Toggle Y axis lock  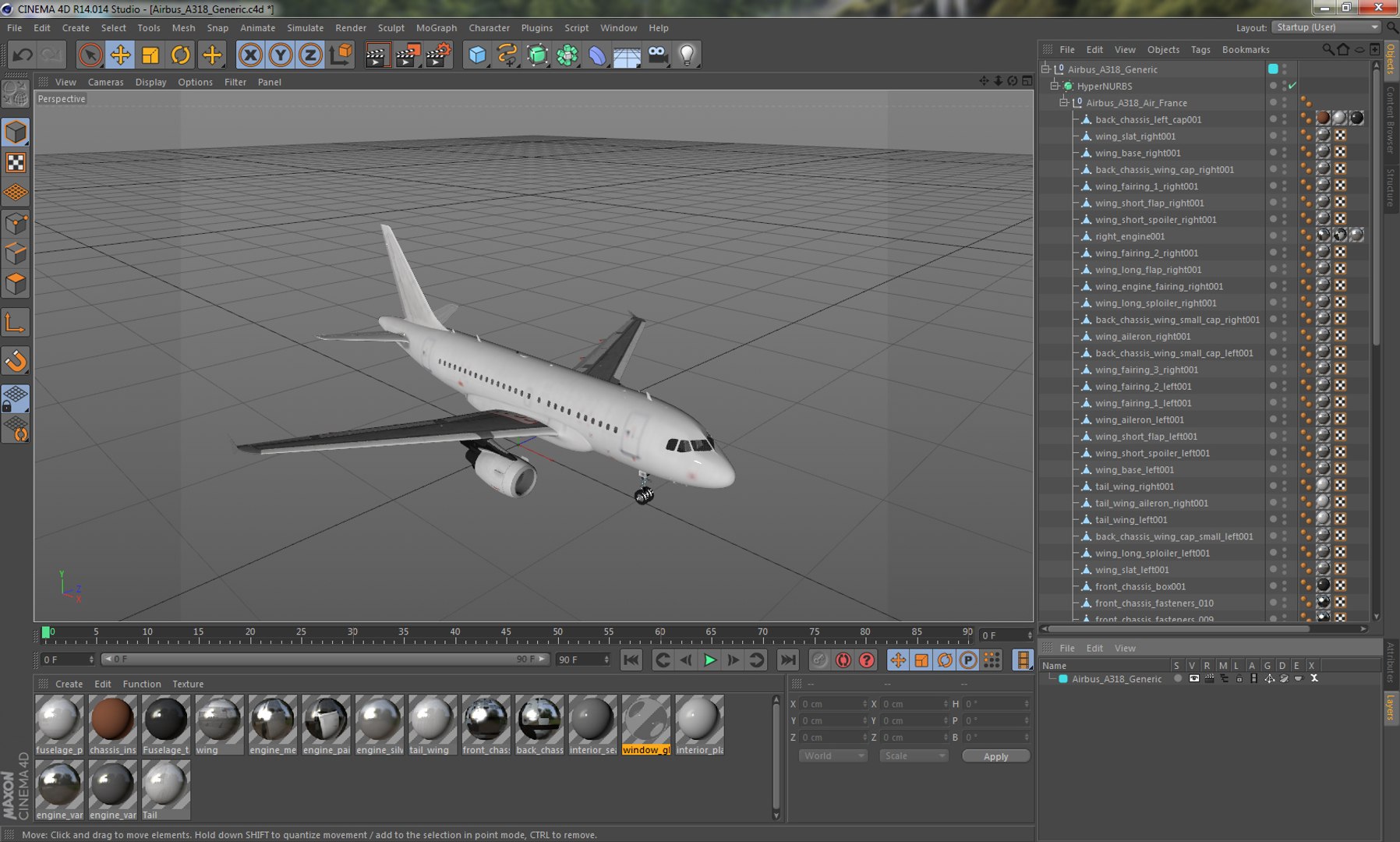click(281, 55)
